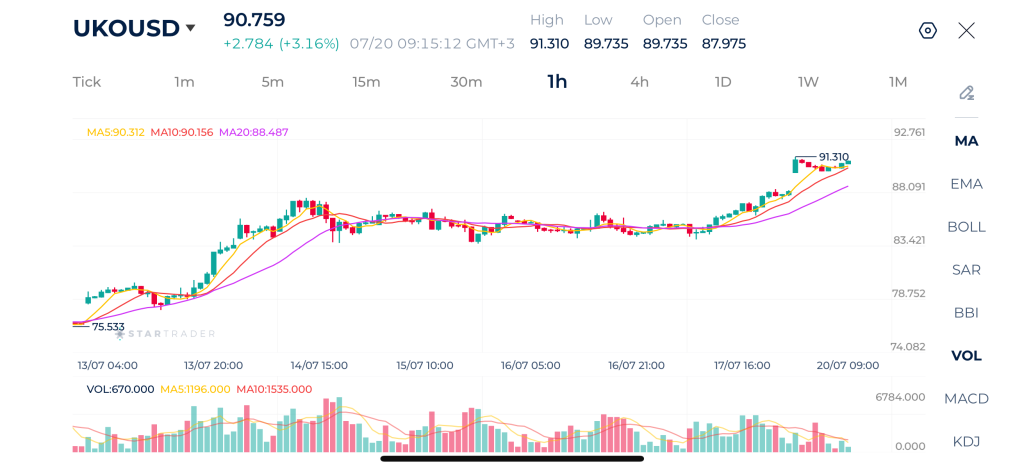Activate the BBI indicator

(x=967, y=313)
